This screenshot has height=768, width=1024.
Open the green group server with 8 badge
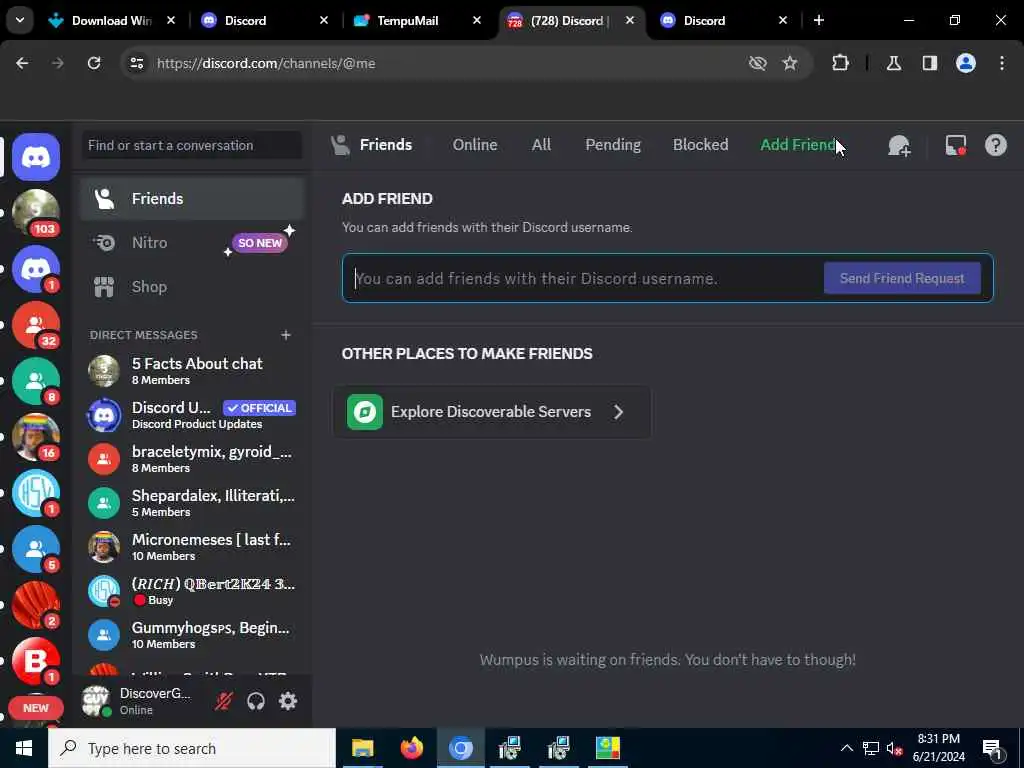click(36, 381)
